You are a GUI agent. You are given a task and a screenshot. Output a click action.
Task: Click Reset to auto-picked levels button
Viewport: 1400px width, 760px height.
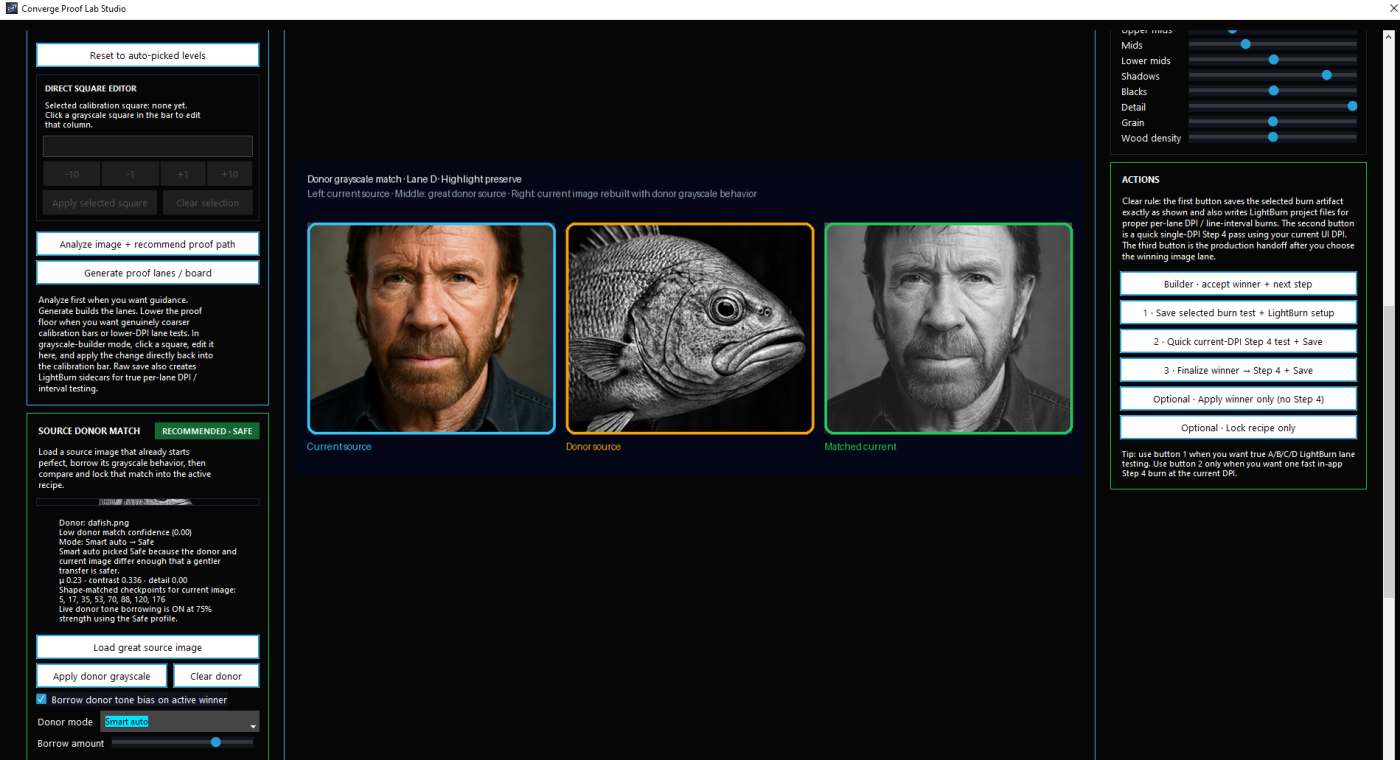coord(148,55)
